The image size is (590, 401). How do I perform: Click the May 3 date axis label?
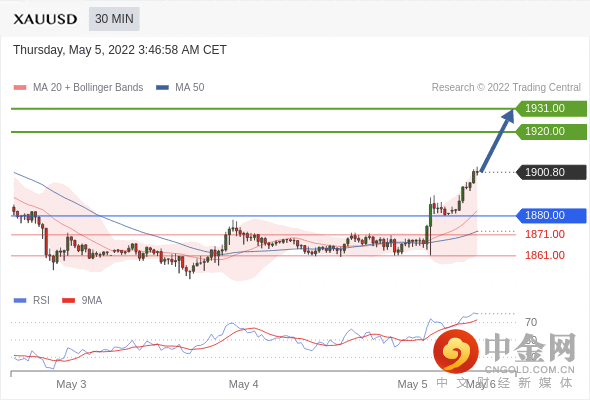[x=71, y=384]
